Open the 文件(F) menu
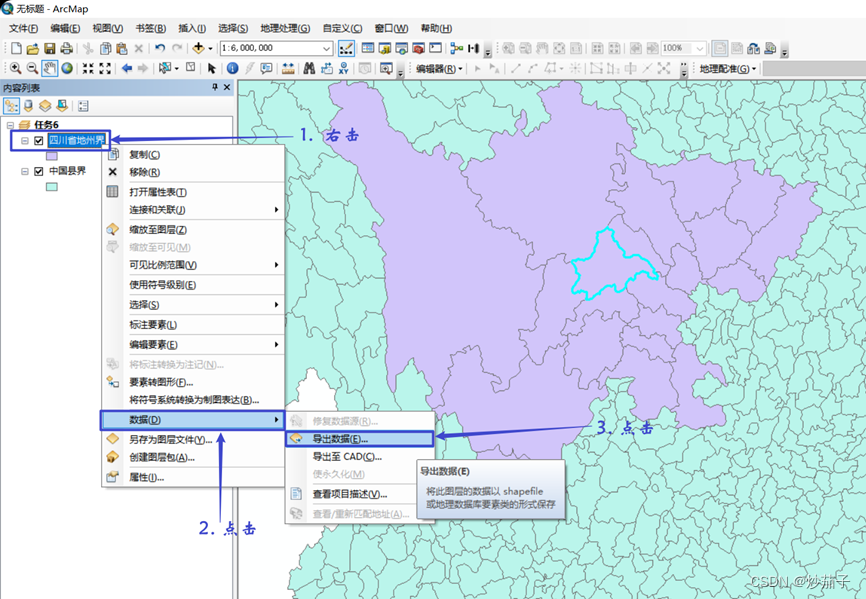 (x=23, y=28)
